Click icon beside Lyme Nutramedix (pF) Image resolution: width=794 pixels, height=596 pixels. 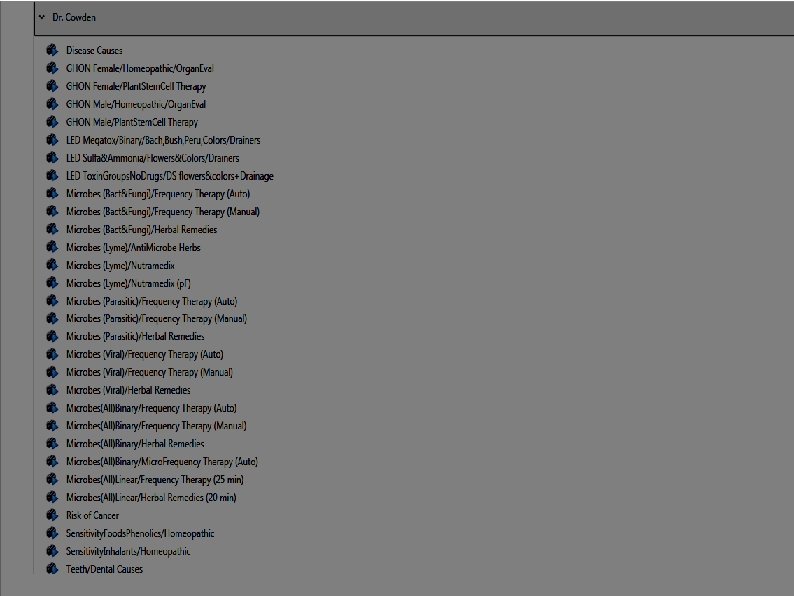[x=52, y=283]
